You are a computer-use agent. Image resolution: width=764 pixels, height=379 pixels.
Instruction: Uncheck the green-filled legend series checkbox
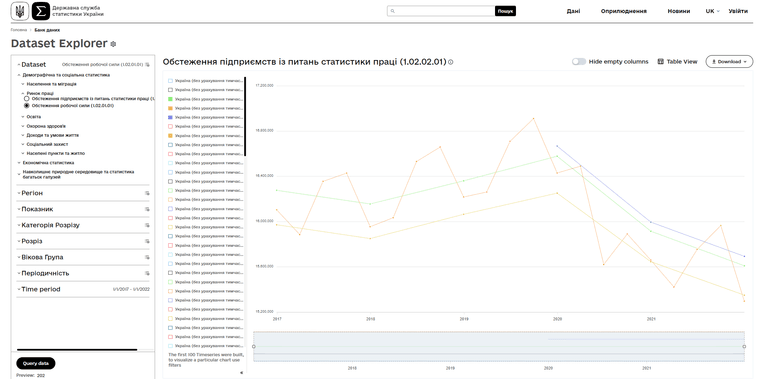tap(171, 99)
